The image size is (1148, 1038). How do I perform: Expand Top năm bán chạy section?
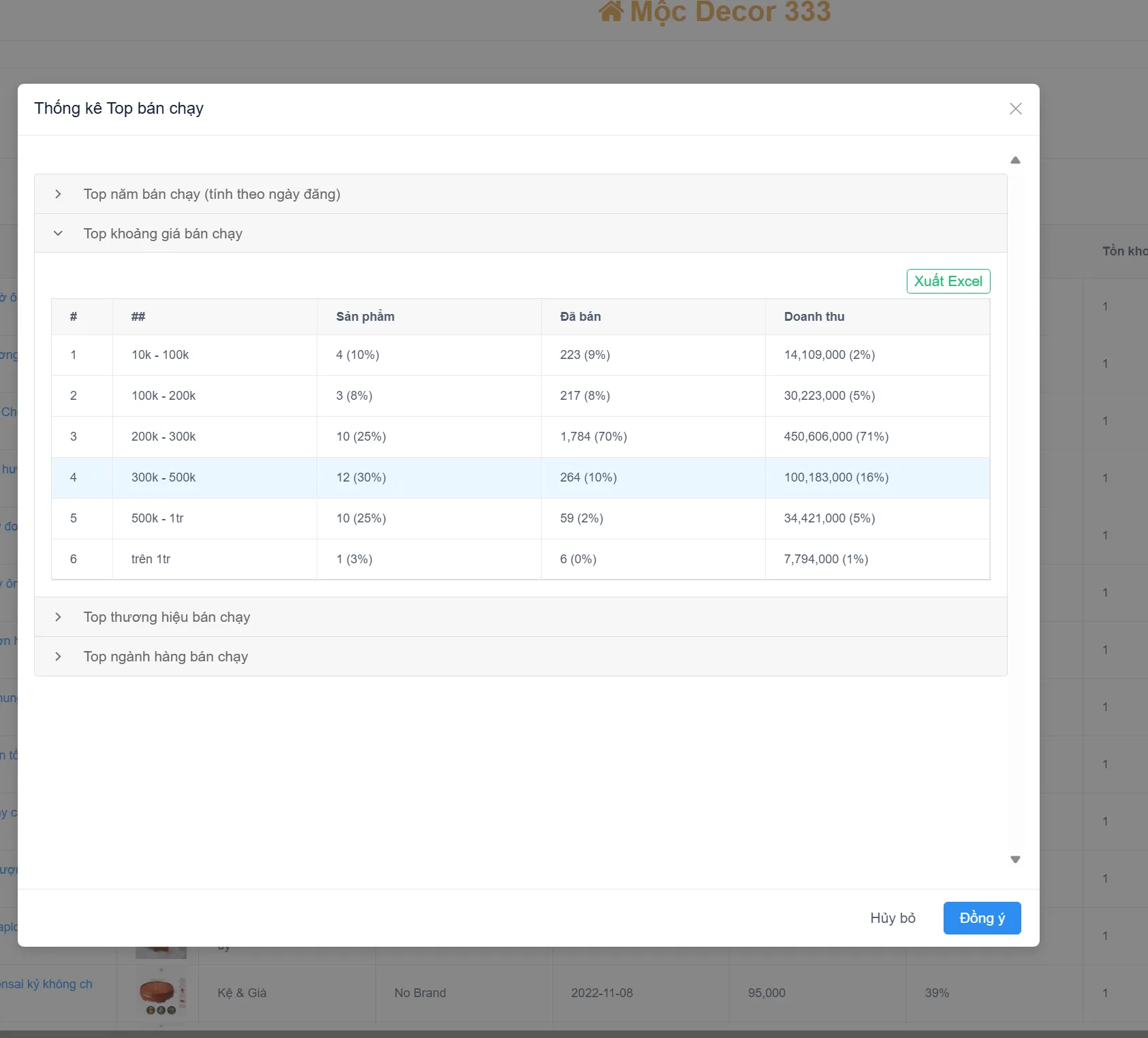click(x=521, y=194)
